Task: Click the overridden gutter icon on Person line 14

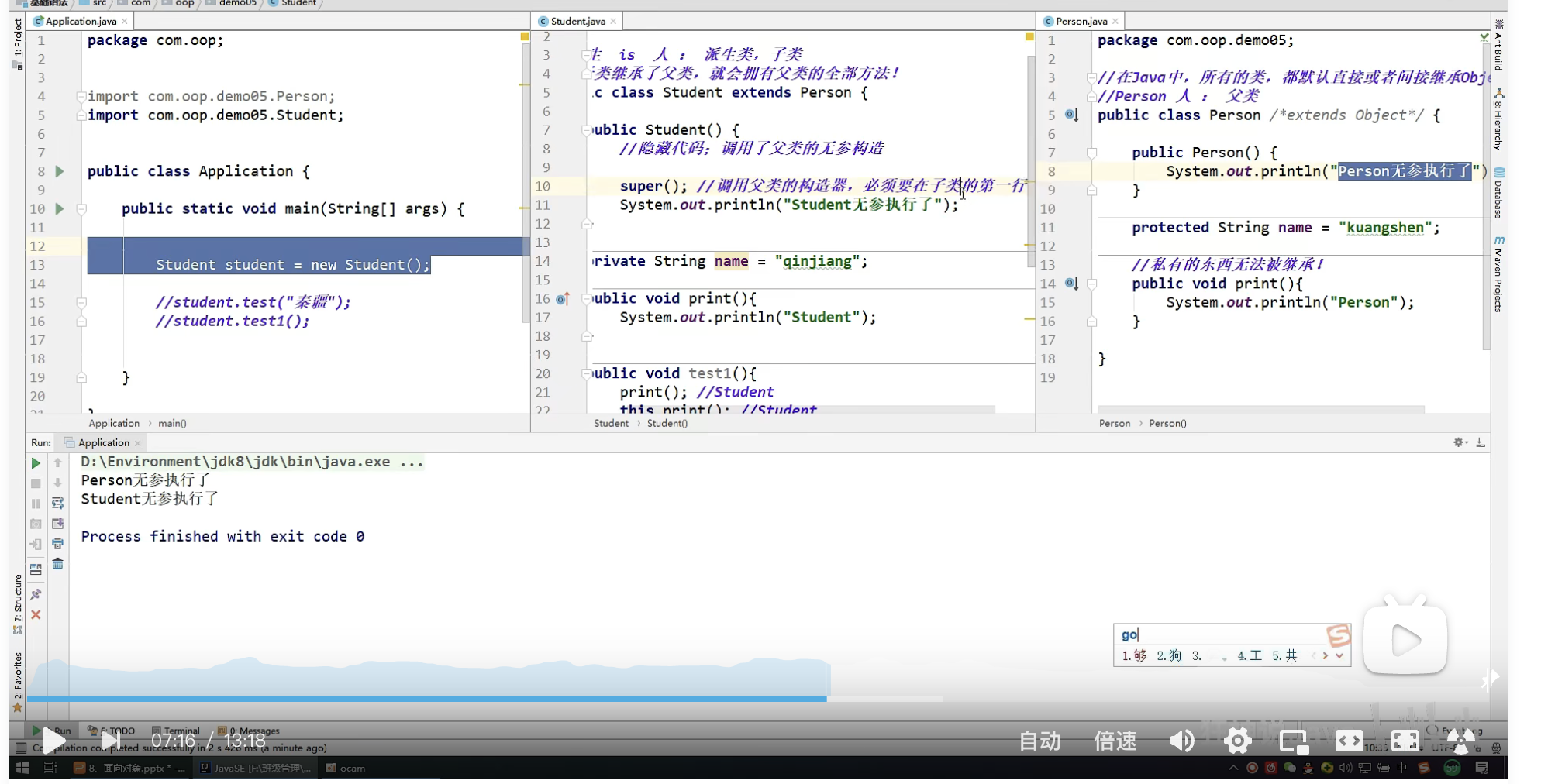Action: (1072, 284)
